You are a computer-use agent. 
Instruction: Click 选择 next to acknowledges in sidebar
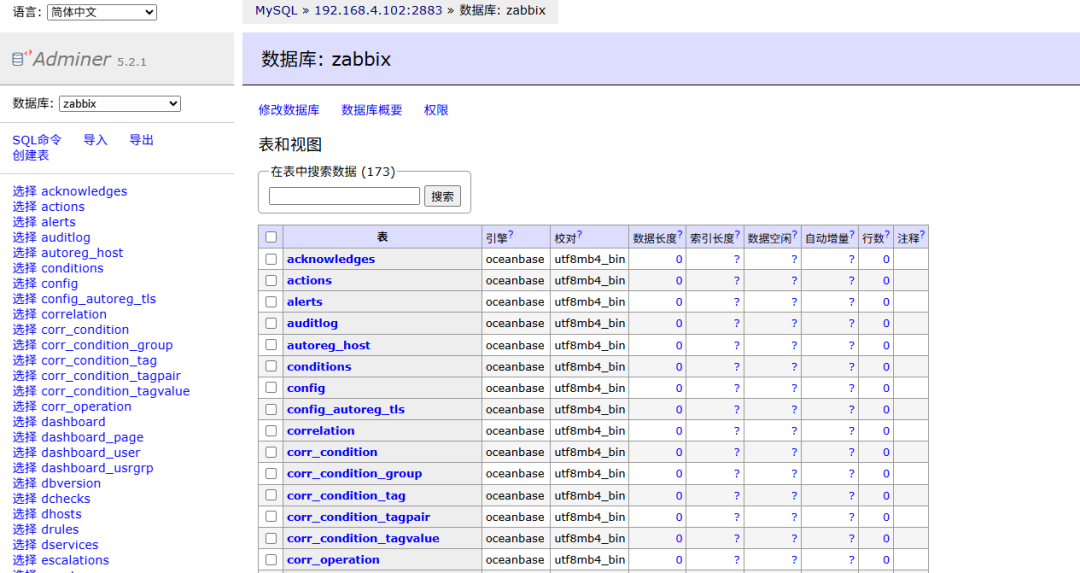pyautogui.click(x=25, y=191)
